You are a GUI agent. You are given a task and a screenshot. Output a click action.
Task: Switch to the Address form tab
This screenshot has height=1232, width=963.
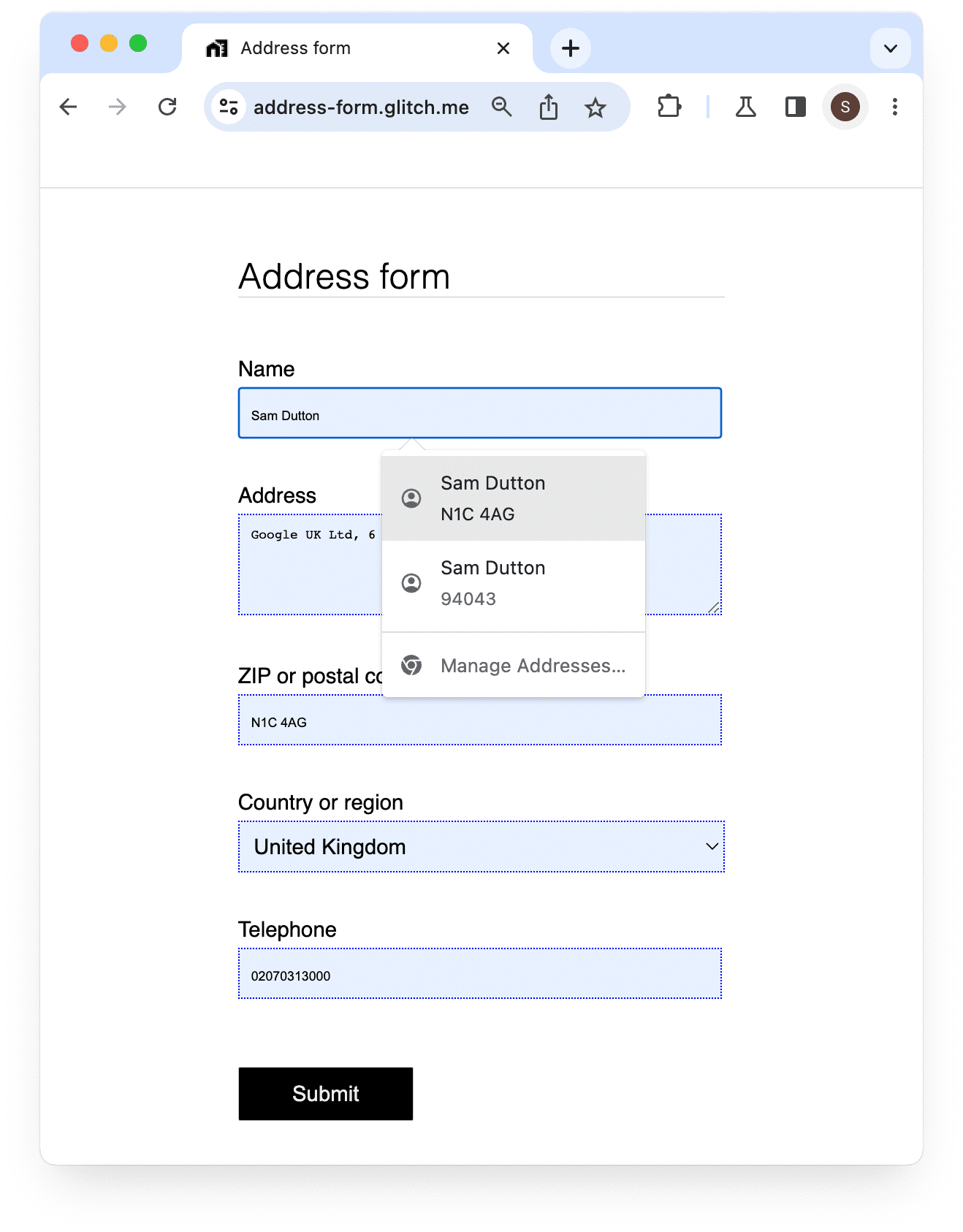pyautogui.click(x=295, y=47)
